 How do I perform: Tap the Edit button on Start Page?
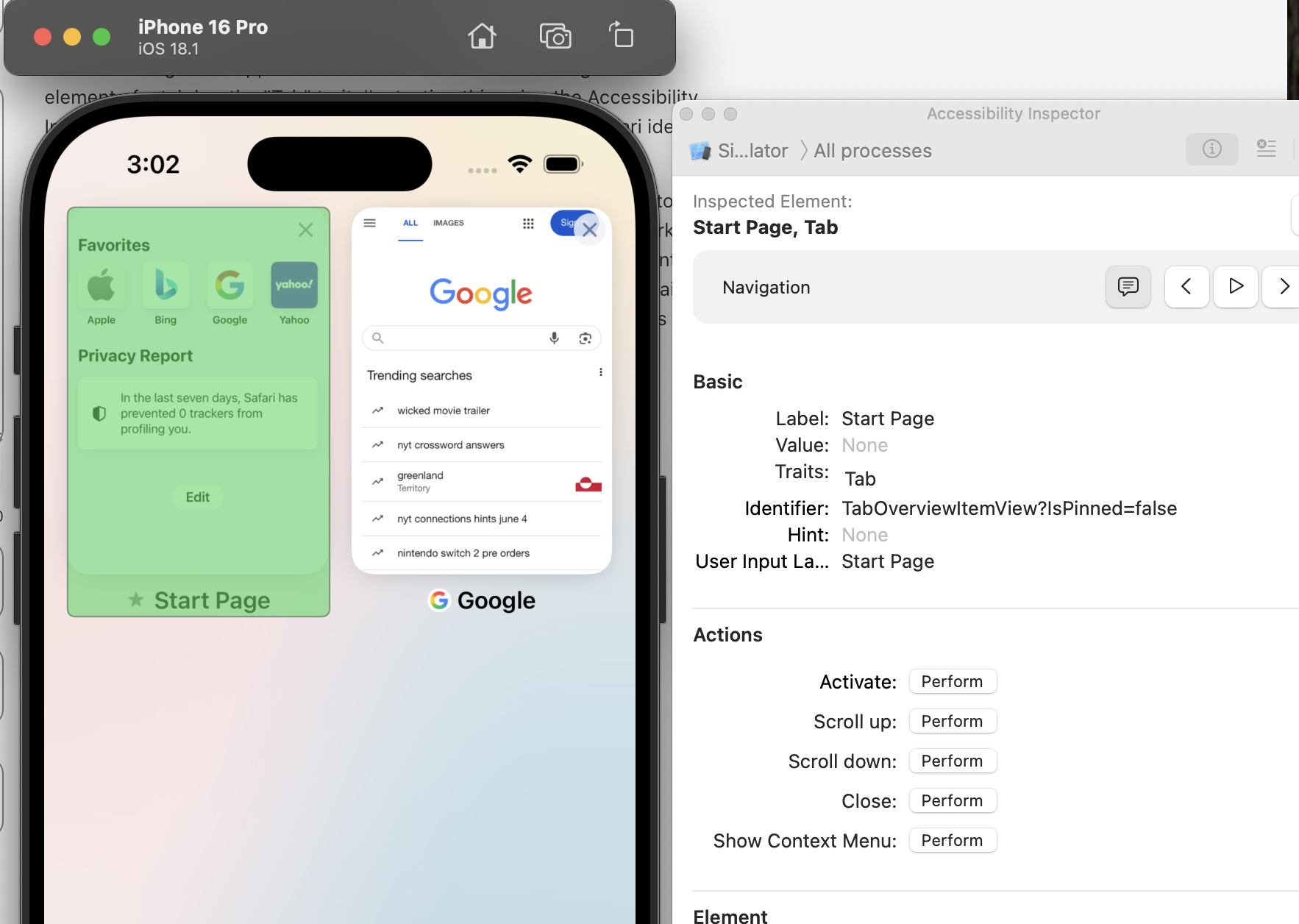click(x=198, y=497)
